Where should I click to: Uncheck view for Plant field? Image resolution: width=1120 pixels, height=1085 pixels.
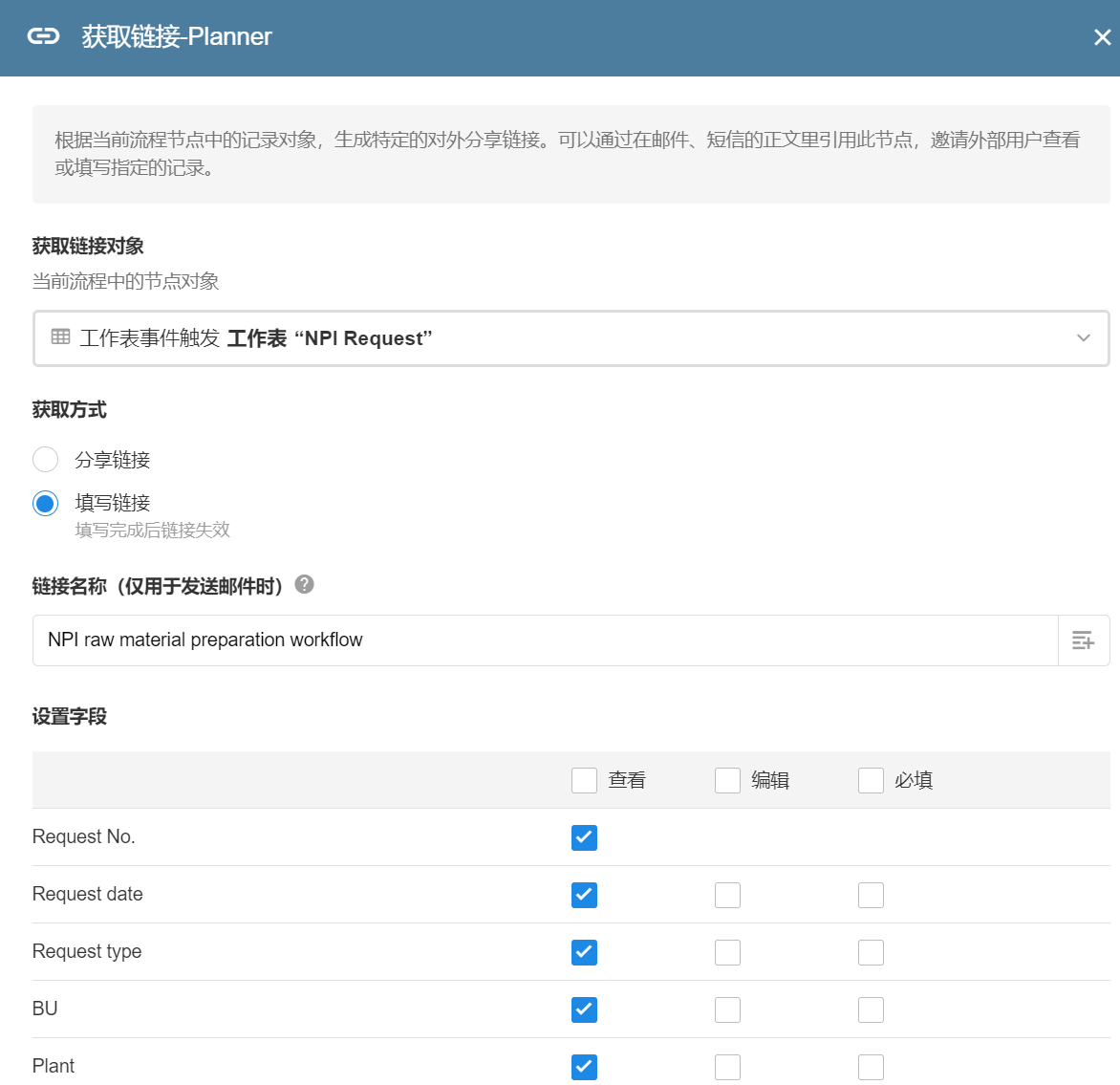coord(584,1067)
